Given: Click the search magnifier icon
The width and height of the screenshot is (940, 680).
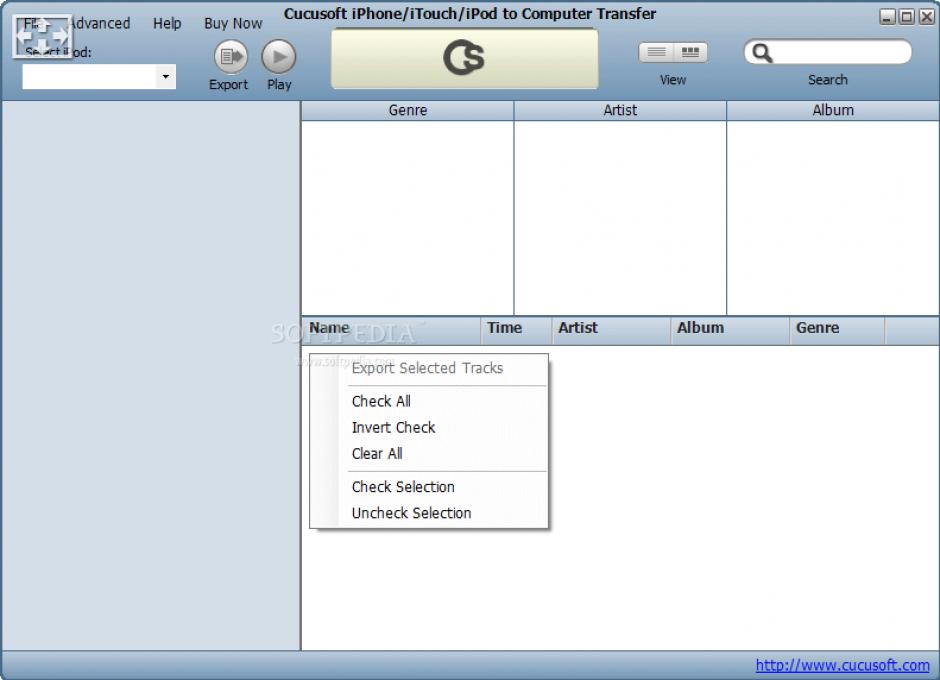Looking at the screenshot, I should [762, 53].
